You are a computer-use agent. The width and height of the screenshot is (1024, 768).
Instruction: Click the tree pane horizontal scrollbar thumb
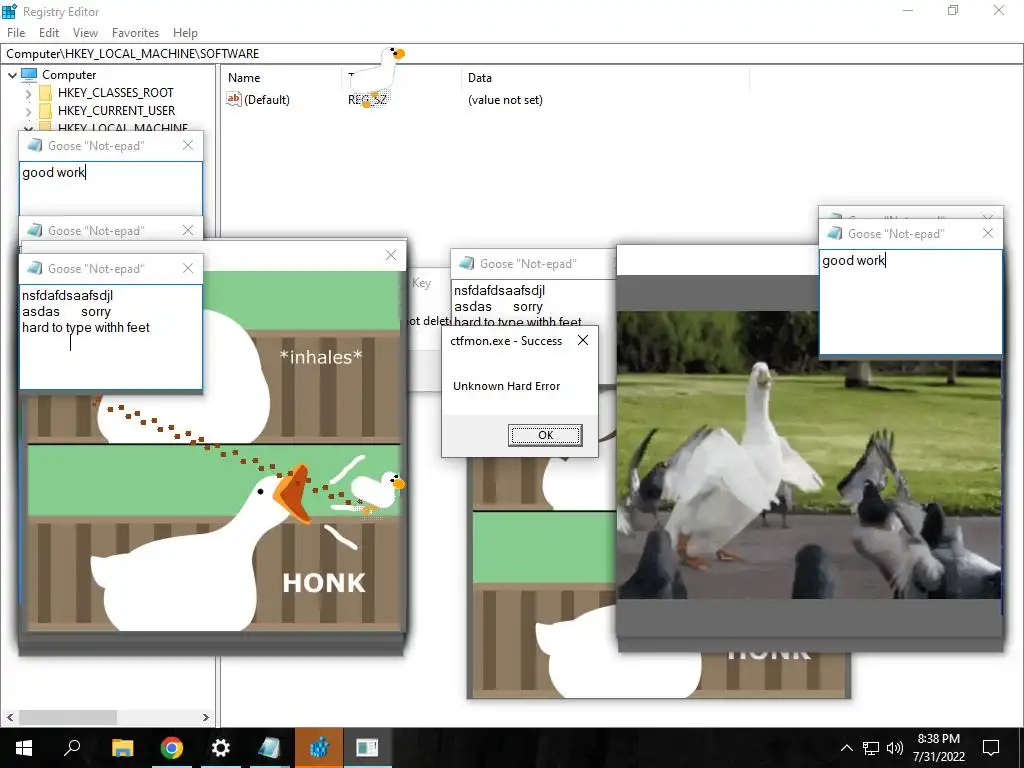tap(68, 717)
